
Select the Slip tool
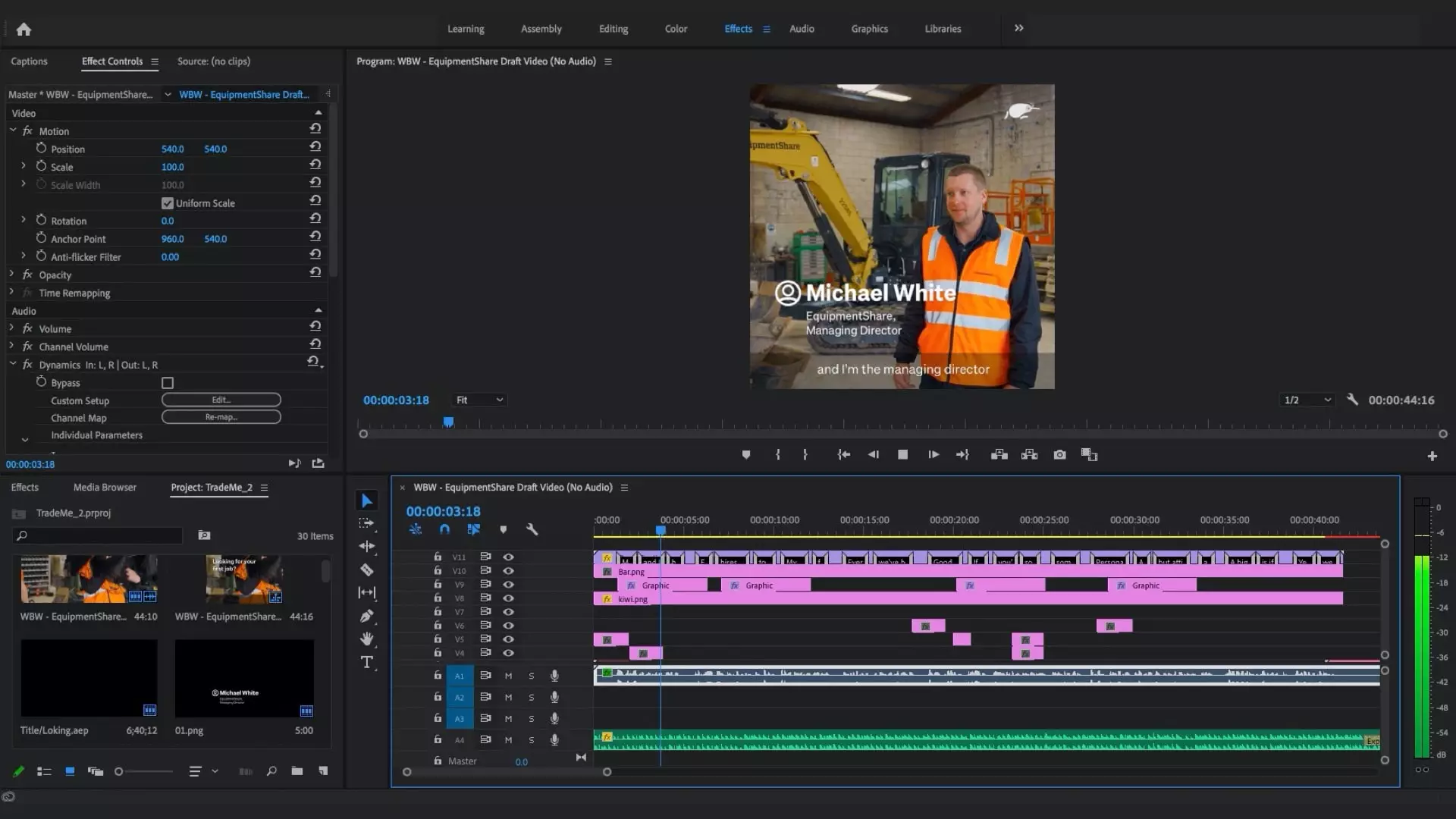pyautogui.click(x=367, y=593)
